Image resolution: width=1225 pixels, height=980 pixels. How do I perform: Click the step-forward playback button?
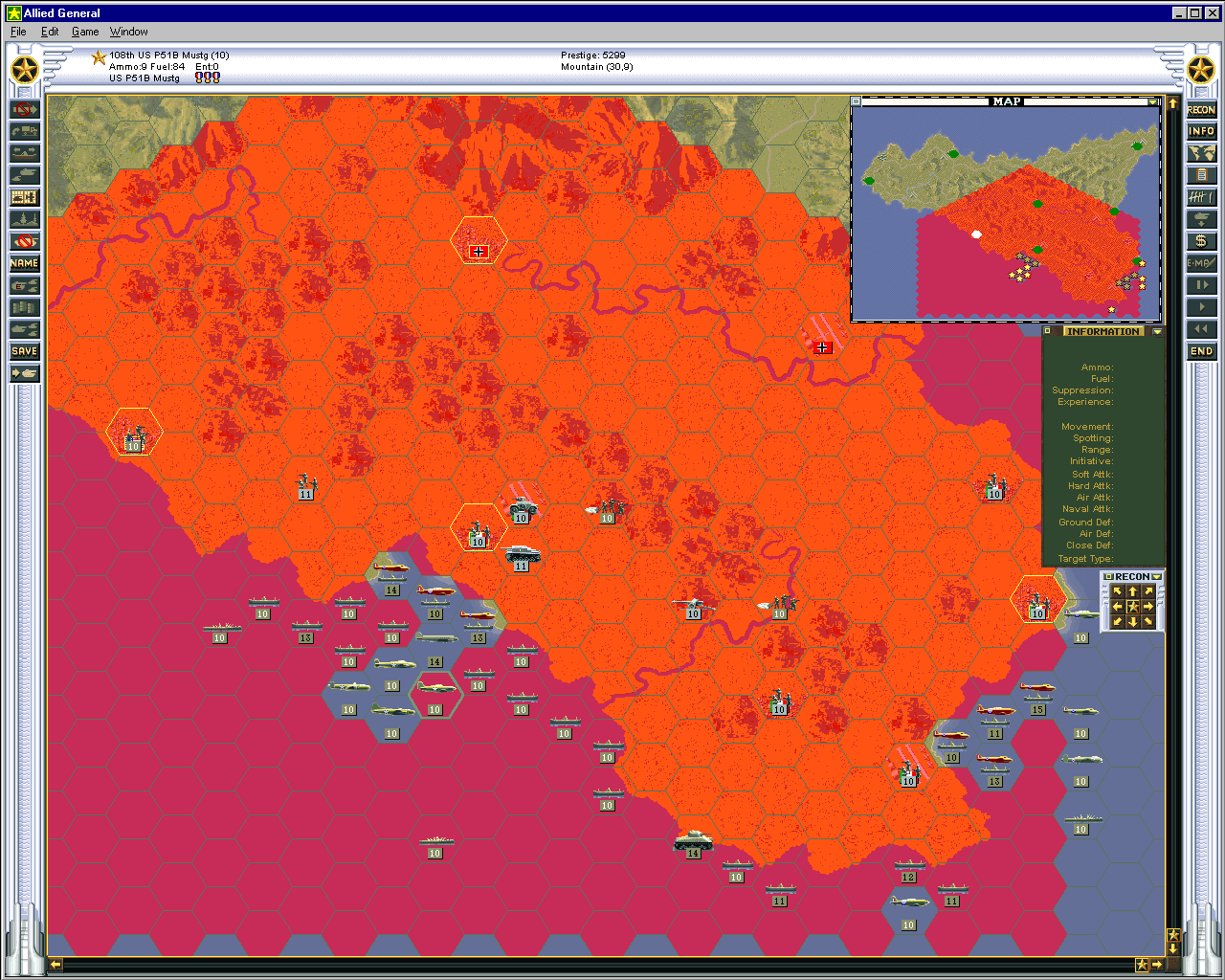click(1201, 285)
